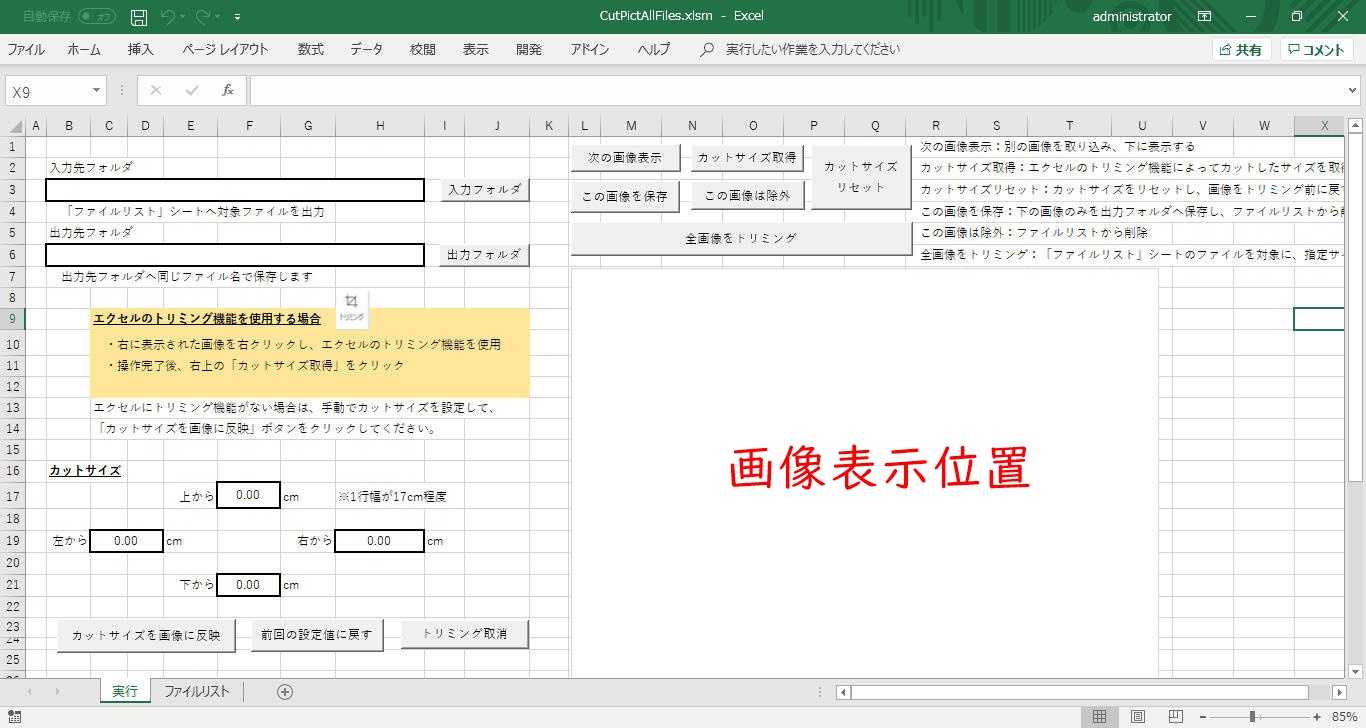1366x728 pixels.
Task: Select column header F
Action: click(249, 126)
